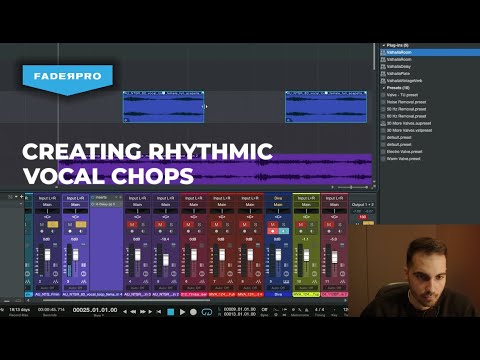Viewport: 480px width, 360px height.
Task: Toggle record arm on channel 2
Action: point(42,231)
